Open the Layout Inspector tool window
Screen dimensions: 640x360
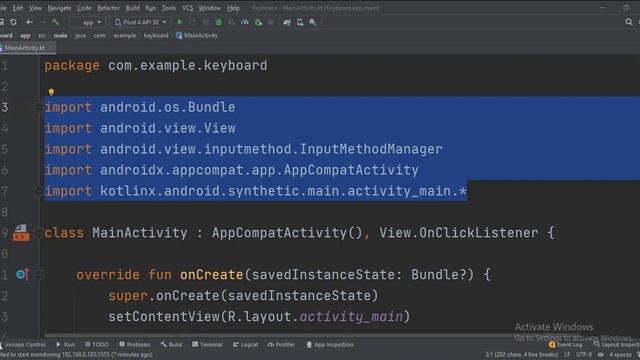pyautogui.click(x=617, y=344)
